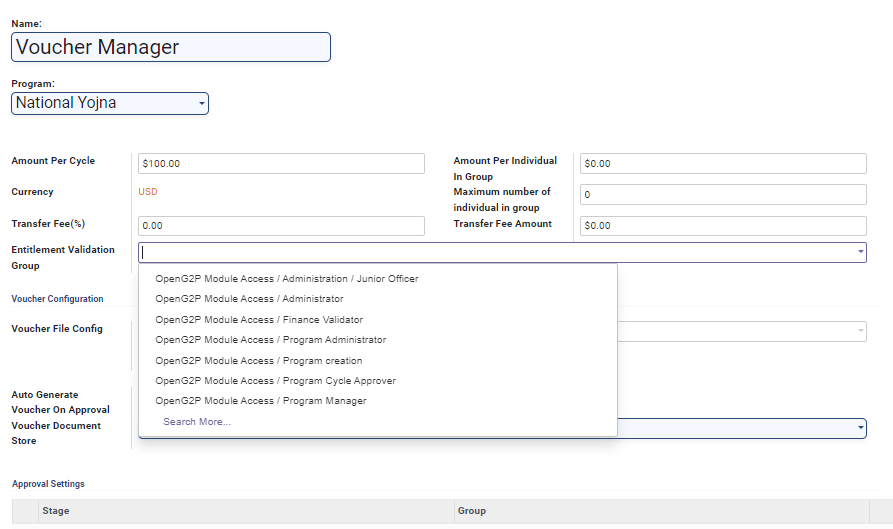The width and height of the screenshot is (893, 529).
Task: Pick the Program Administrator option
Action: 270,340
